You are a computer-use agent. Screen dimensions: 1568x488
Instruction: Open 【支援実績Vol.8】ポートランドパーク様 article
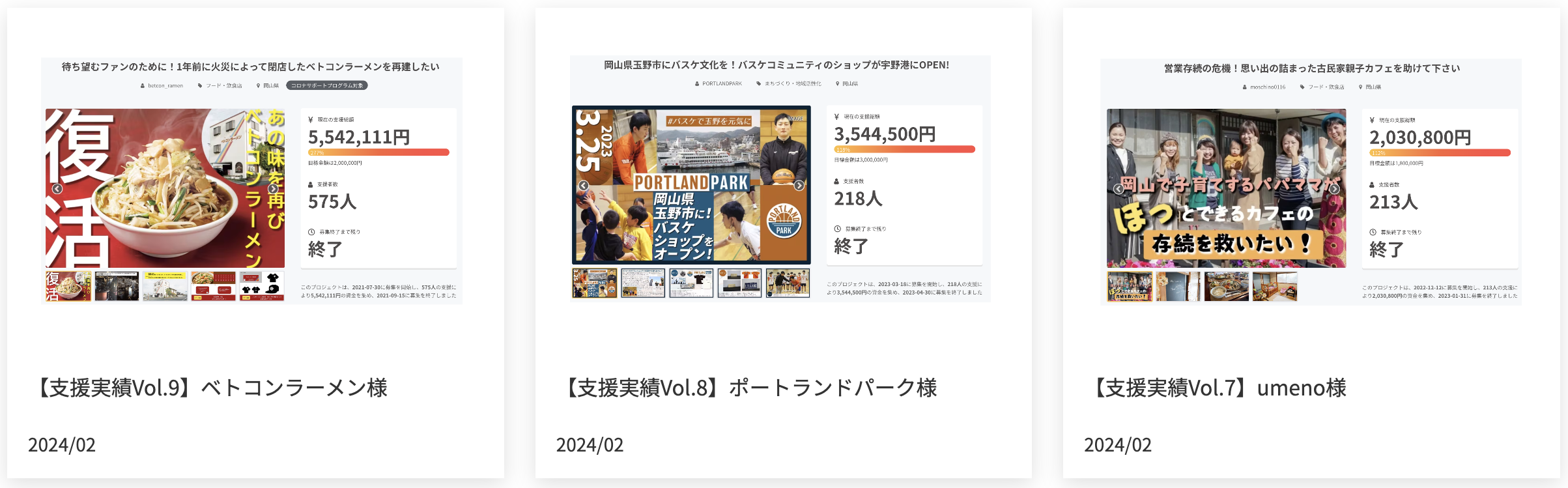[x=747, y=388]
